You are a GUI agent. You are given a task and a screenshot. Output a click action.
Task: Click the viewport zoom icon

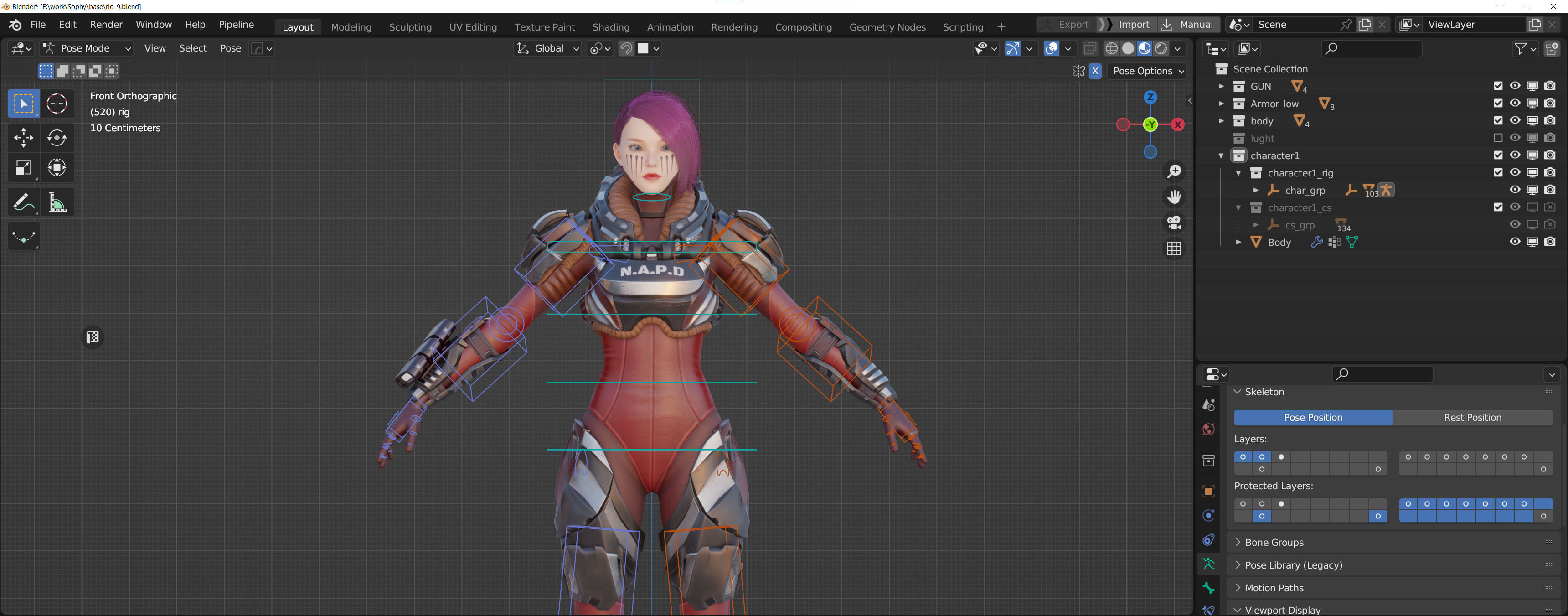(1174, 171)
